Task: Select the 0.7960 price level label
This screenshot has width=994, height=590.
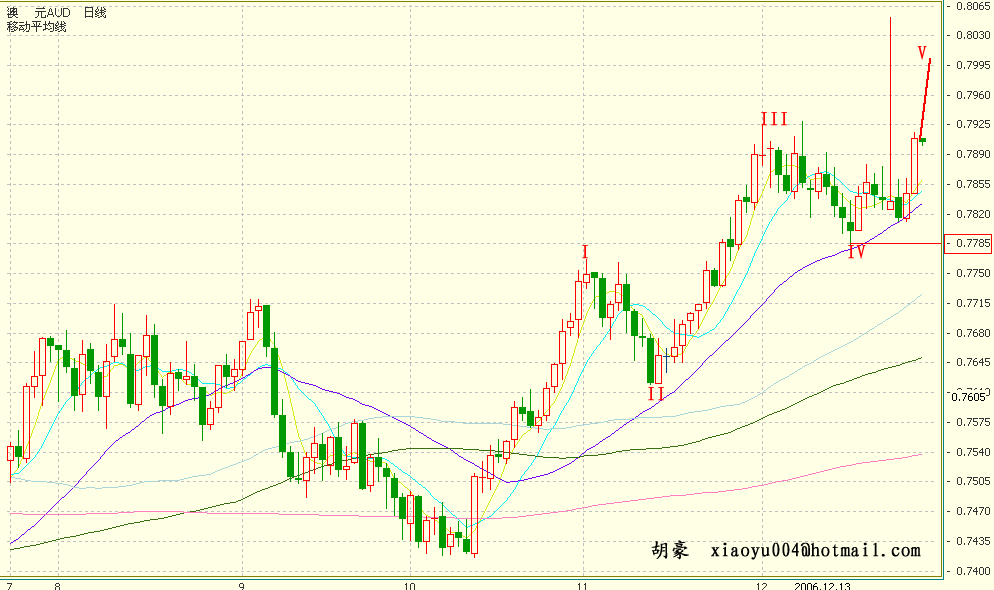Action: point(973,94)
